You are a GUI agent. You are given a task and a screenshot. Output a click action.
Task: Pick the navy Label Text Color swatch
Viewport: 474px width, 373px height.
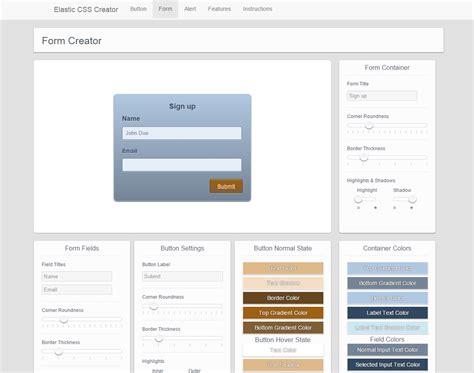(x=387, y=313)
